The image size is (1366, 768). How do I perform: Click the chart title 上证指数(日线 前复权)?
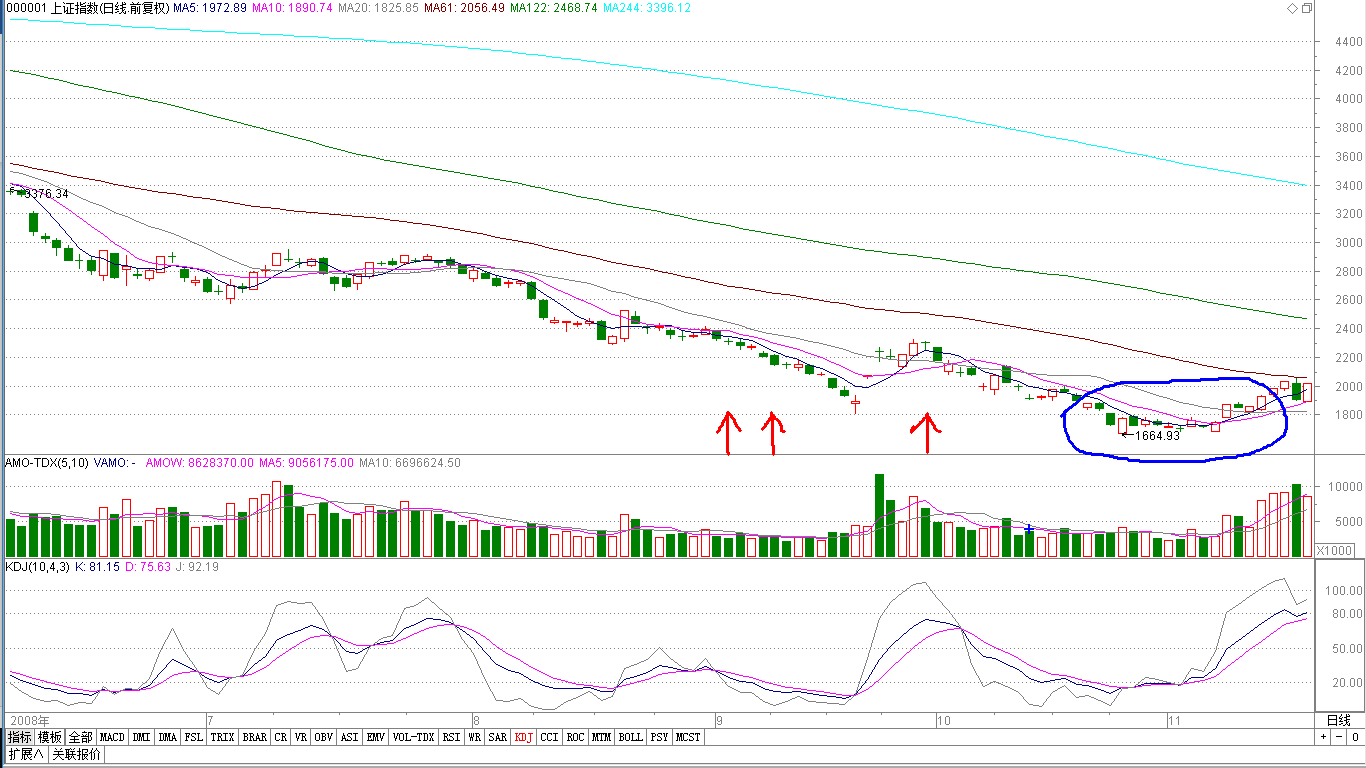109,8
